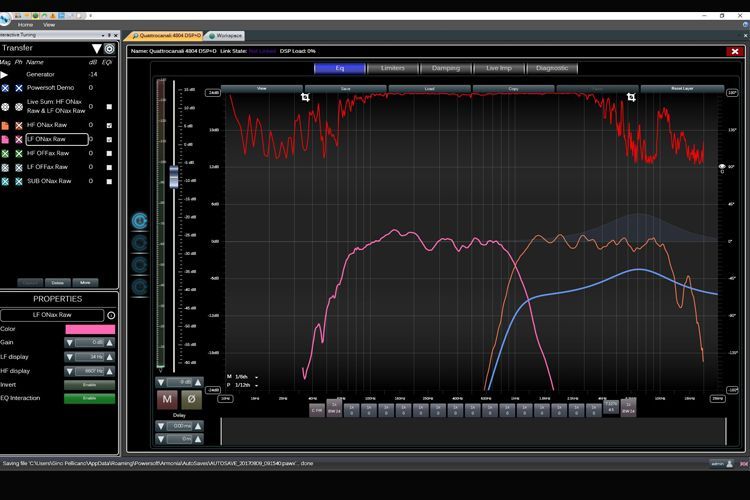Click the Delete button in Transfer panel
The height and width of the screenshot is (500, 750).
57,282
